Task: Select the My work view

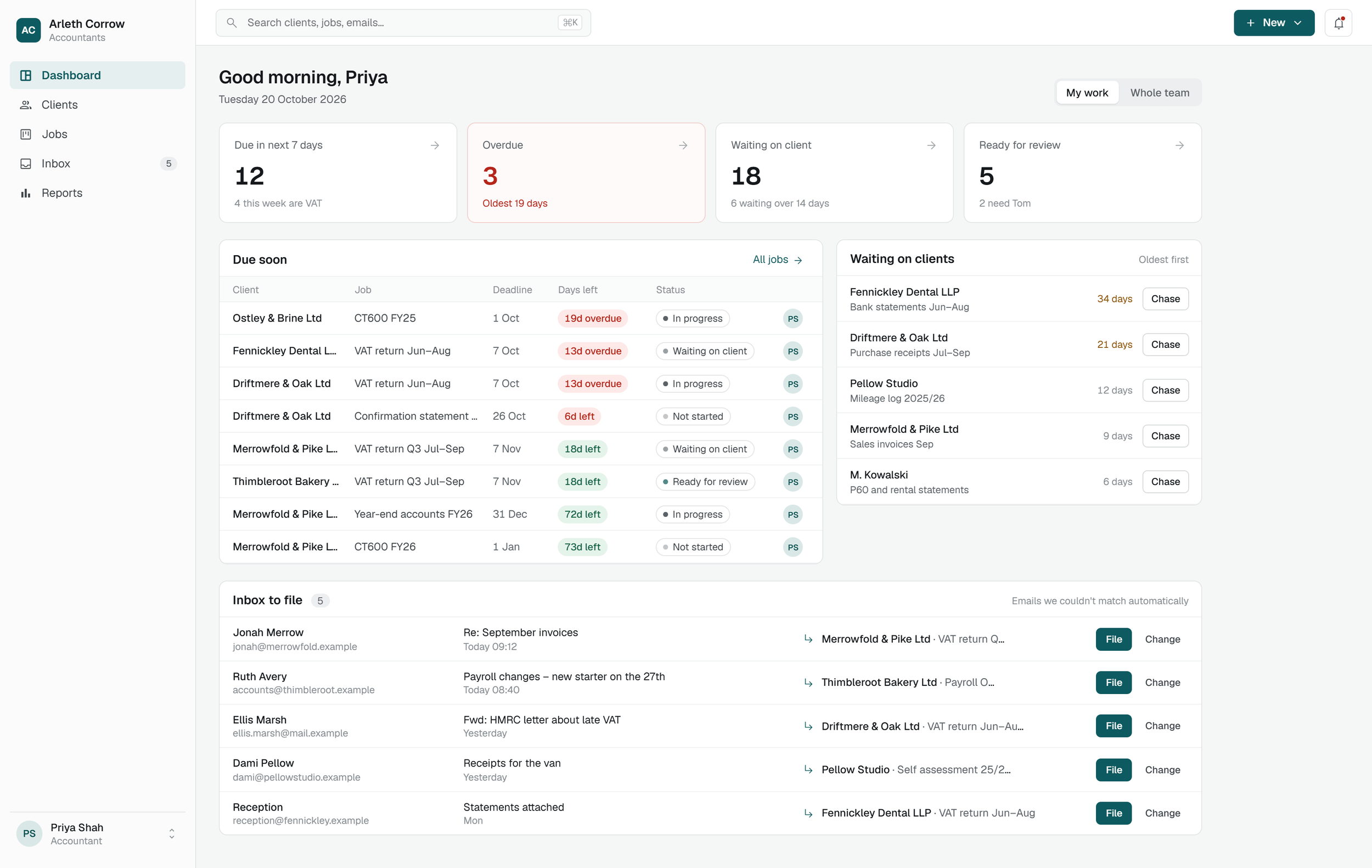Action: coord(1087,92)
